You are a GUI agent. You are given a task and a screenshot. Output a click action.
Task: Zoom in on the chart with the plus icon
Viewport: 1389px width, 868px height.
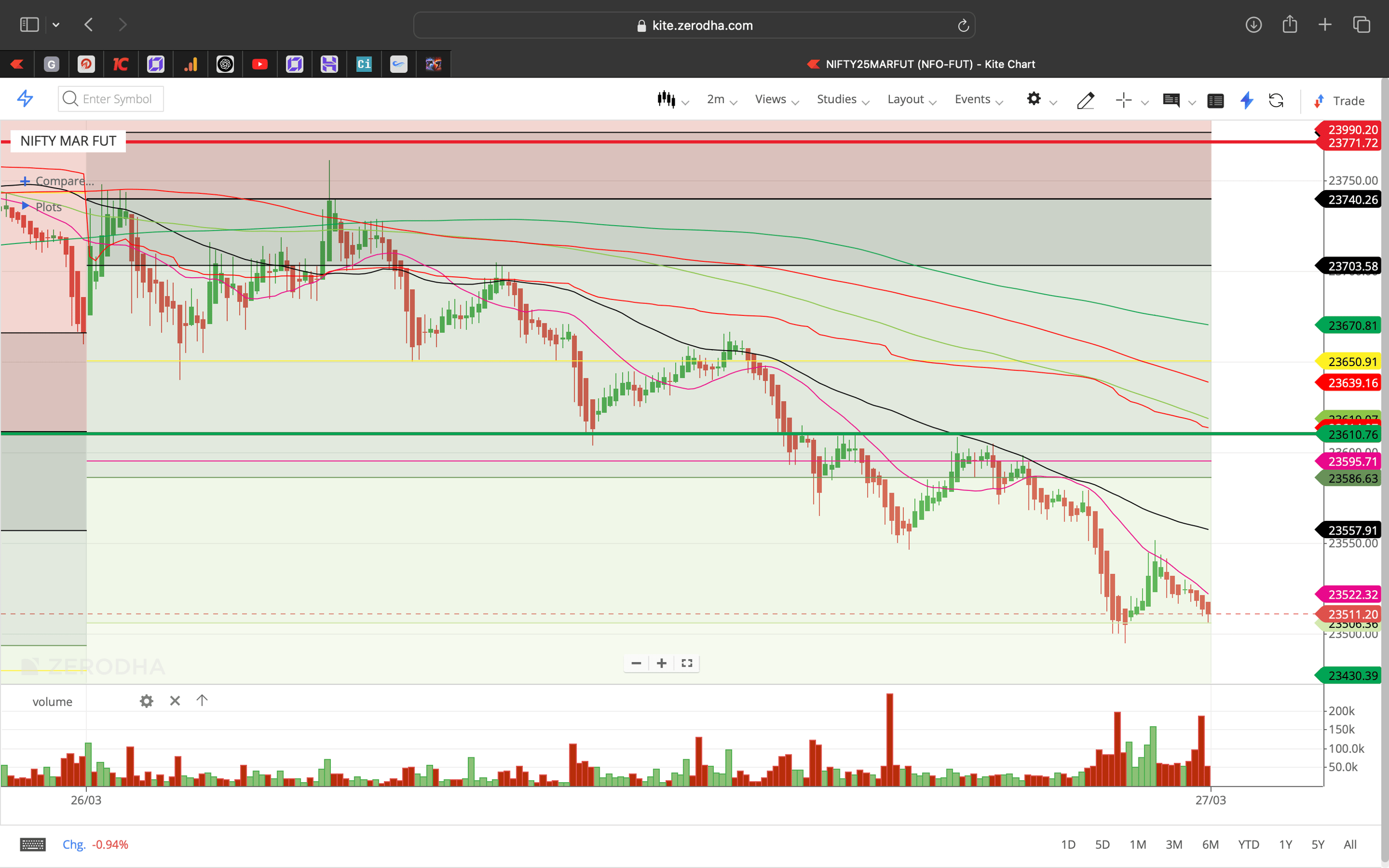(x=661, y=663)
